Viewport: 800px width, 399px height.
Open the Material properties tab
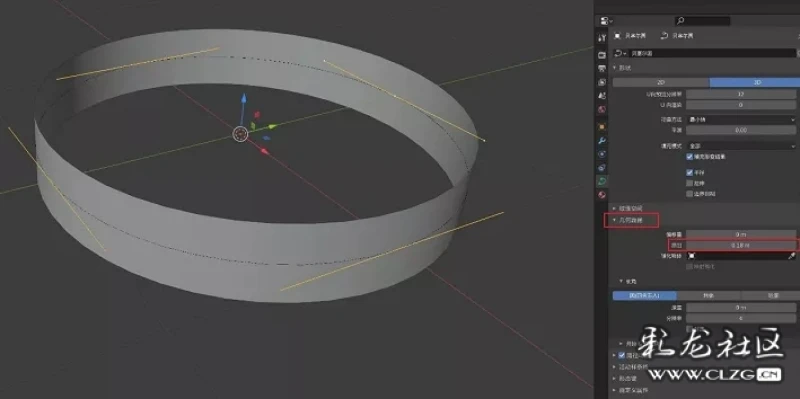pyautogui.click(x=602, y=194)
